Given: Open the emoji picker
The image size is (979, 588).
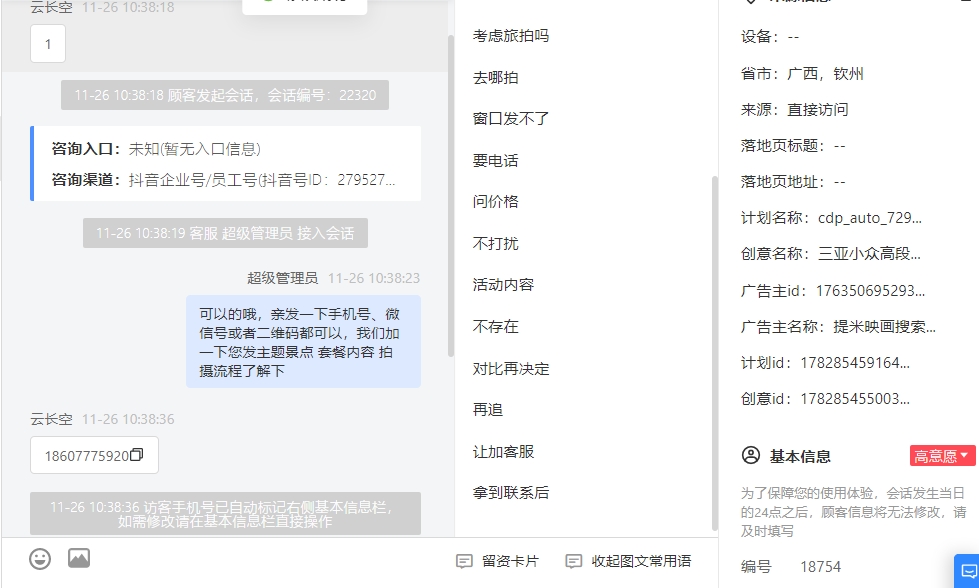Looking at the screenshot, I should click(40, 559).
